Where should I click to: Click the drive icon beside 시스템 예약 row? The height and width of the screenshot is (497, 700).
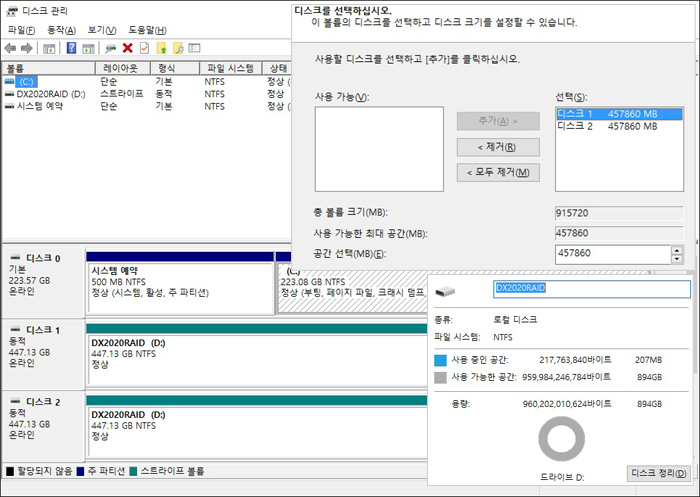9,106
